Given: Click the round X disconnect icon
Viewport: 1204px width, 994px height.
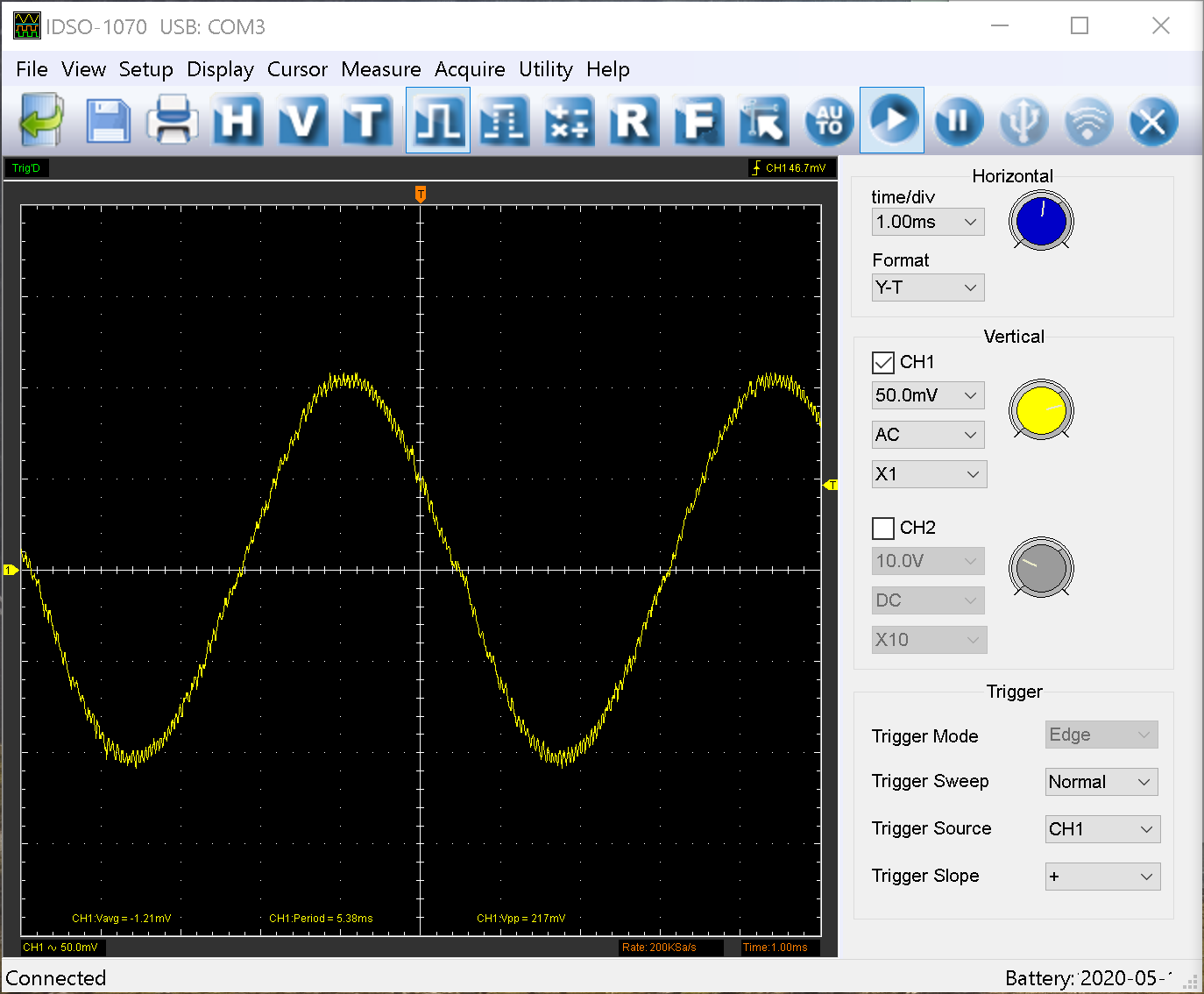Looking at the screenshot, I should click(1153, 120).
